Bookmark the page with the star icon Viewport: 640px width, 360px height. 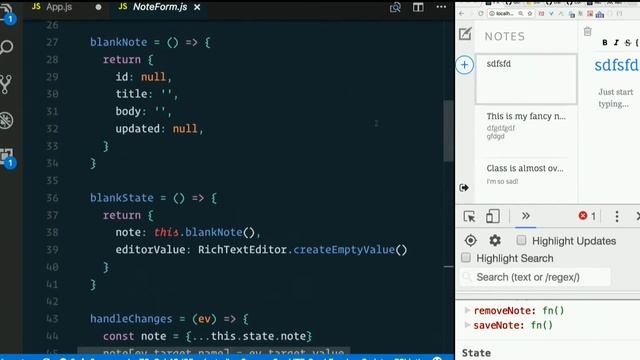[x=530, y=13]
